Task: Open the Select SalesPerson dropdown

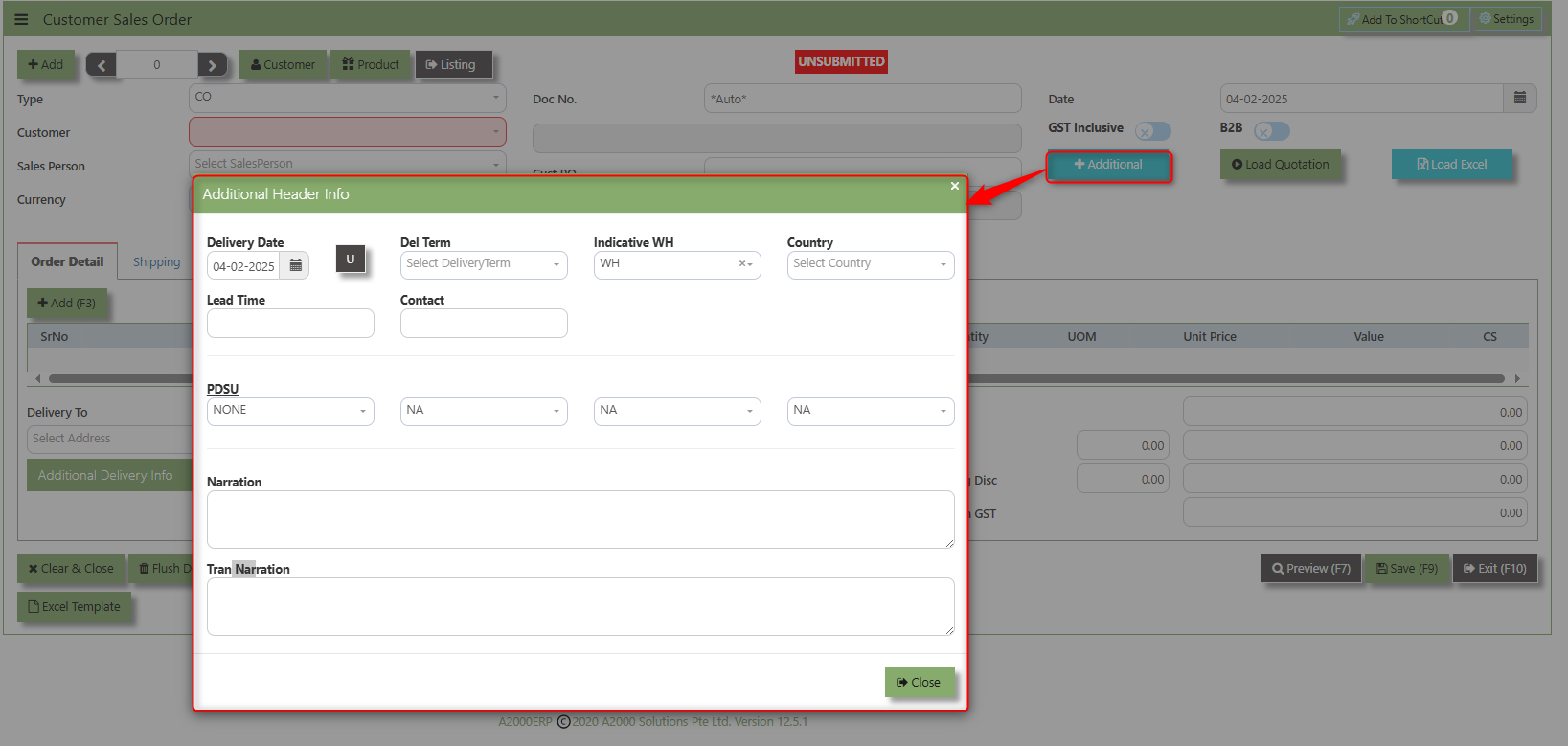Action: coord(348,163)
